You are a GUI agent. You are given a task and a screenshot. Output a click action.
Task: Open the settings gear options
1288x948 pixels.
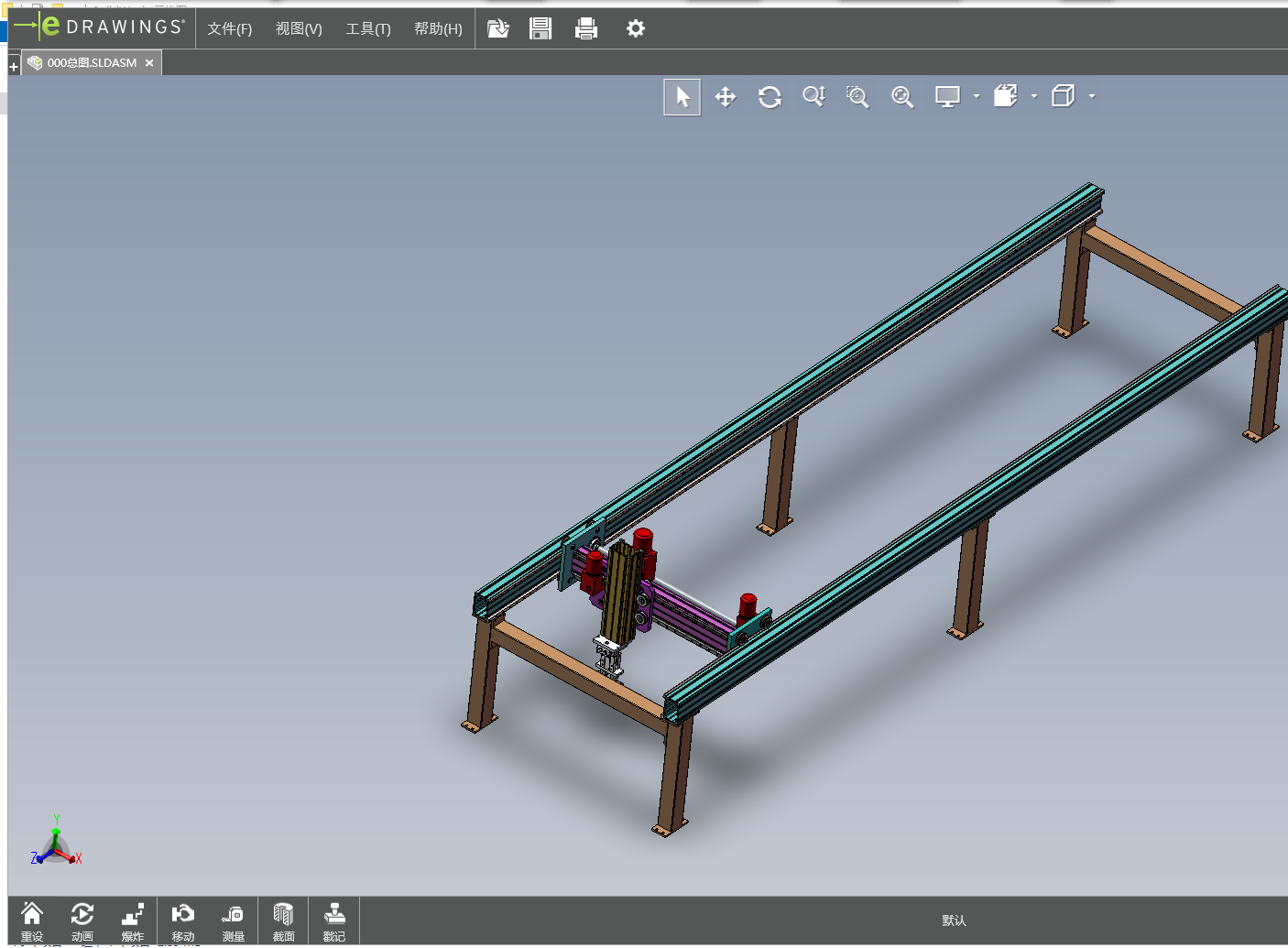(635, 29)
